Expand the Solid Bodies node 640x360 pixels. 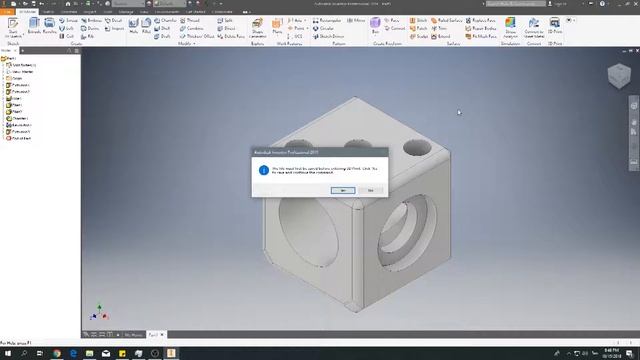pos(3,65)
